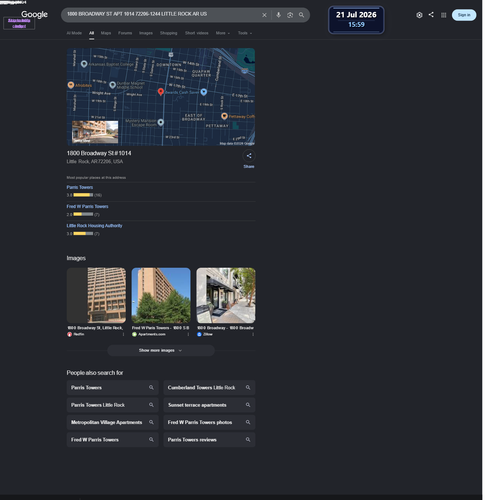Open Little Rock Housing Authority link
This screenshot has width=488, height=500.
click(94, 226)
